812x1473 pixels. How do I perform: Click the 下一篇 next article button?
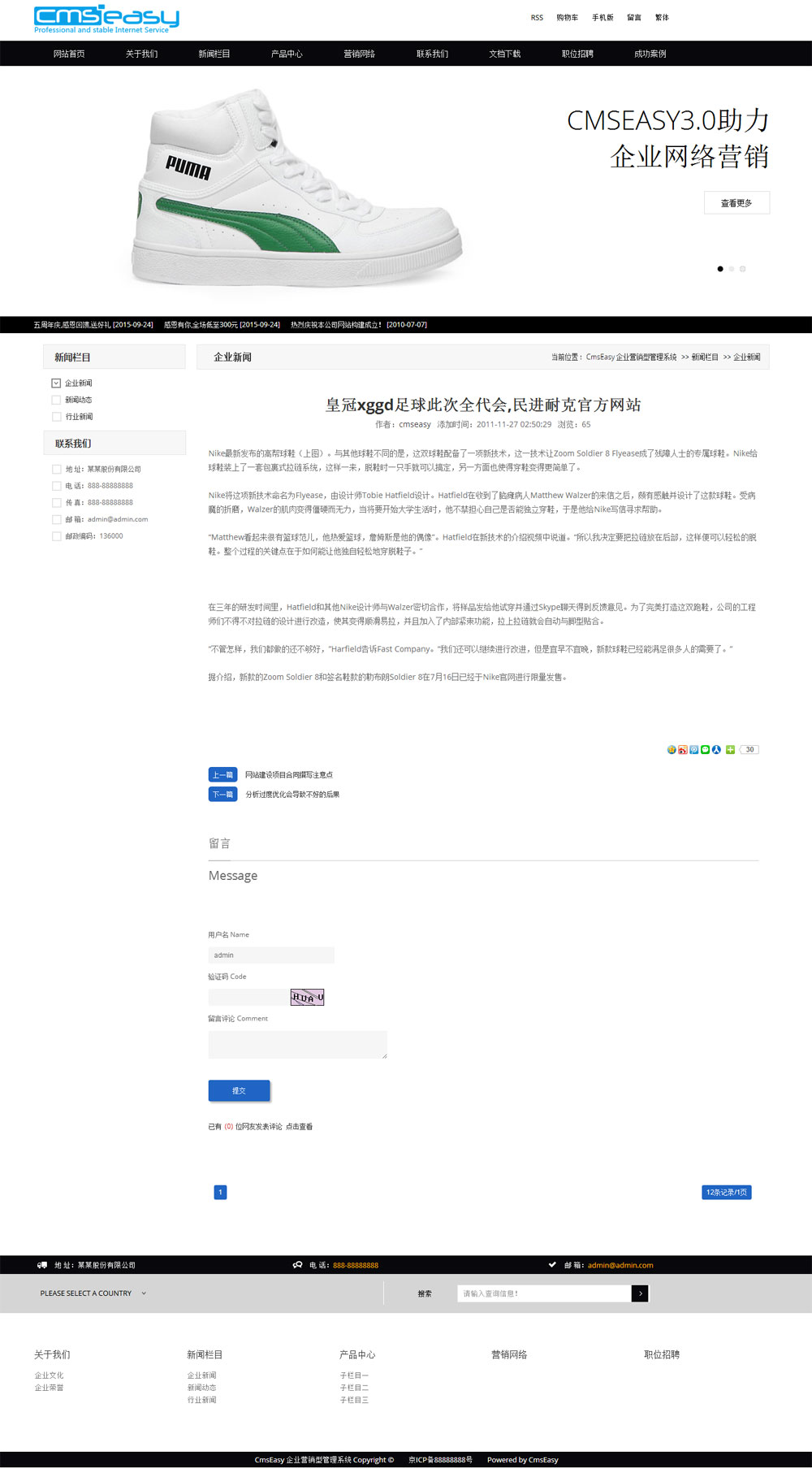pos(222,795)
